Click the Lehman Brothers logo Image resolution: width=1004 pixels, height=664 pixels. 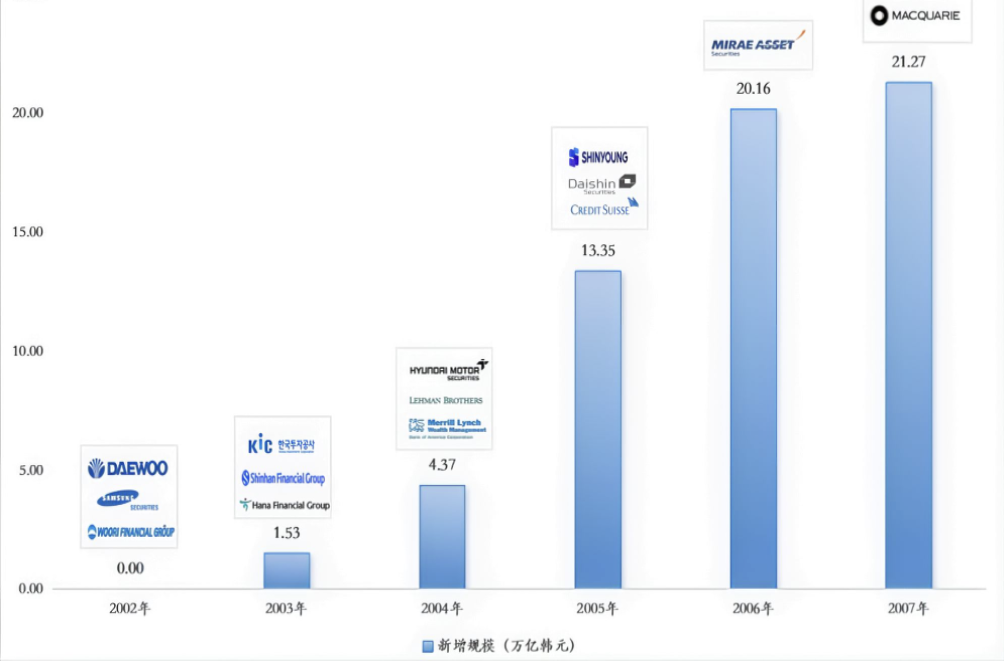446,400
